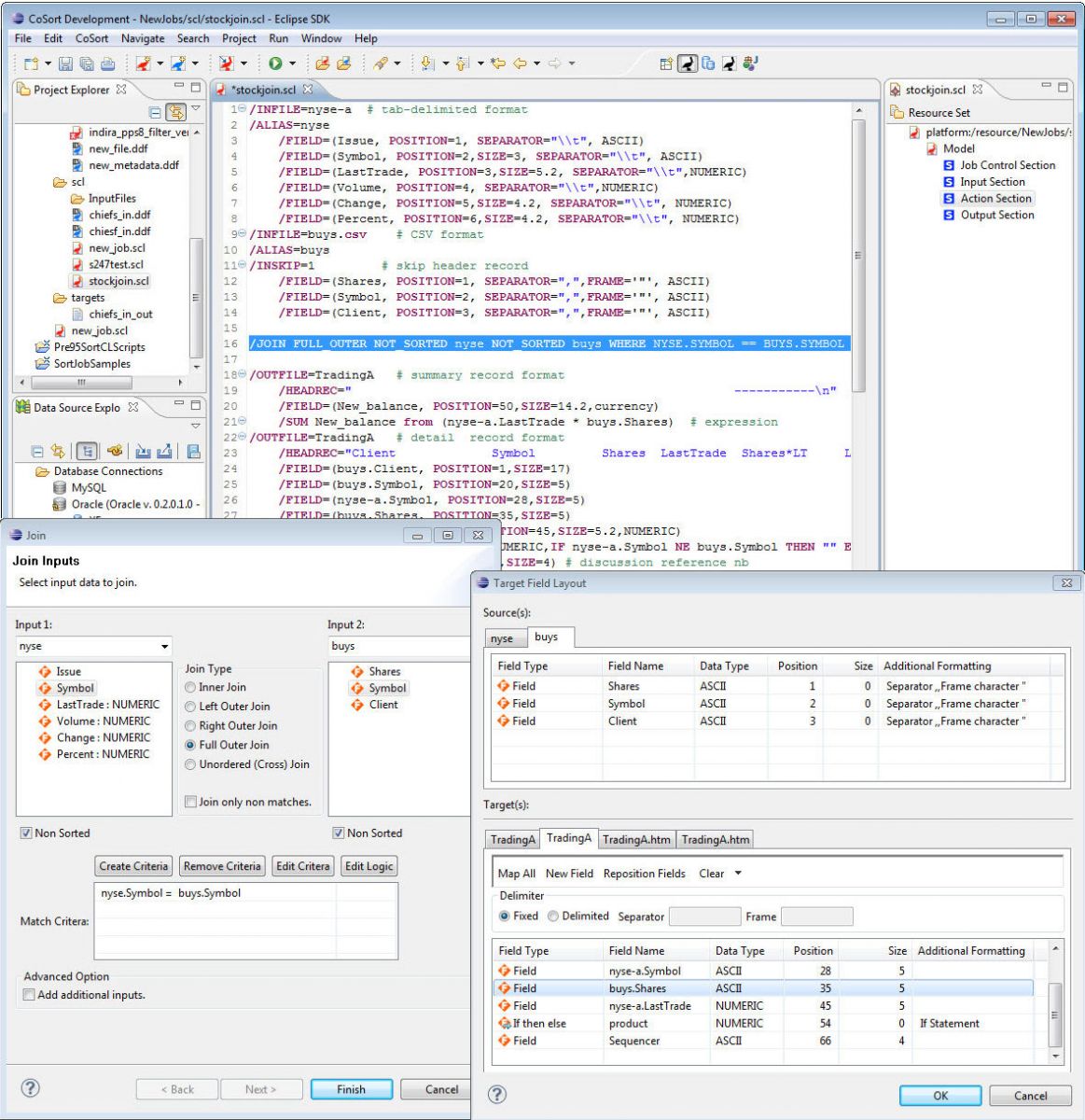1085x1120 pixels.
Task: Check Add additional inputs option
Action: pyautogui.click(x=29, y=995)
